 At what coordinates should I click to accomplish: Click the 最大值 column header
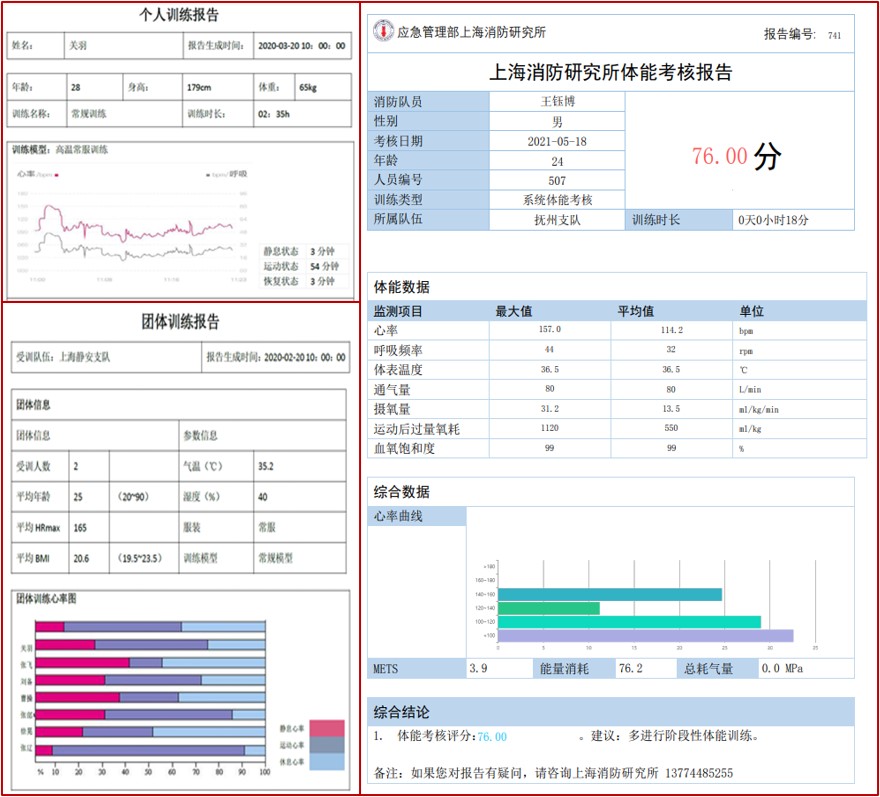tap(514, 311)
